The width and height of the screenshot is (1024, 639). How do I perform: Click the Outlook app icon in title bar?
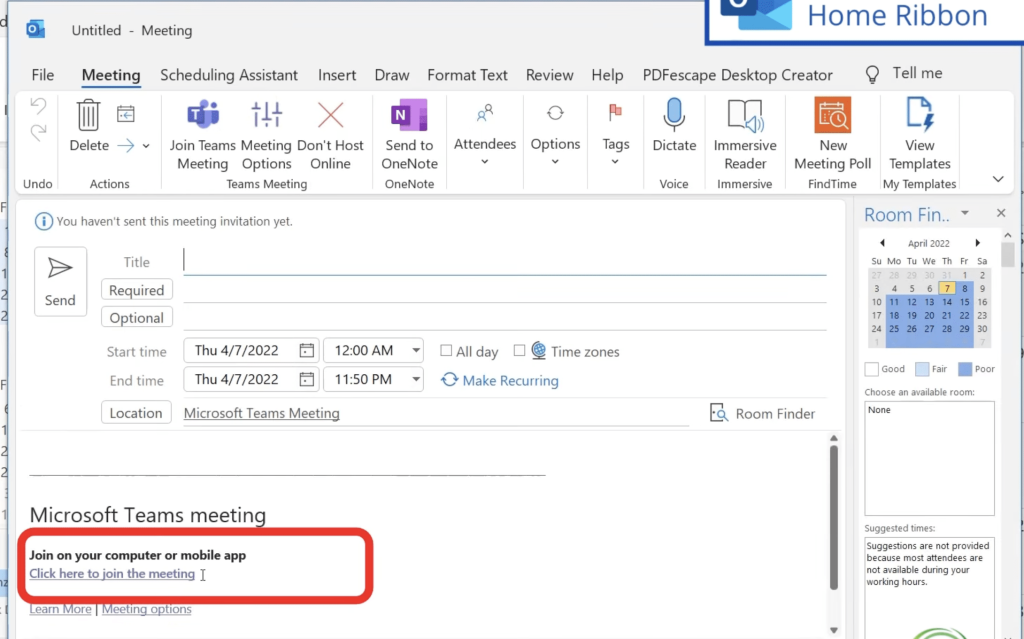35,29
